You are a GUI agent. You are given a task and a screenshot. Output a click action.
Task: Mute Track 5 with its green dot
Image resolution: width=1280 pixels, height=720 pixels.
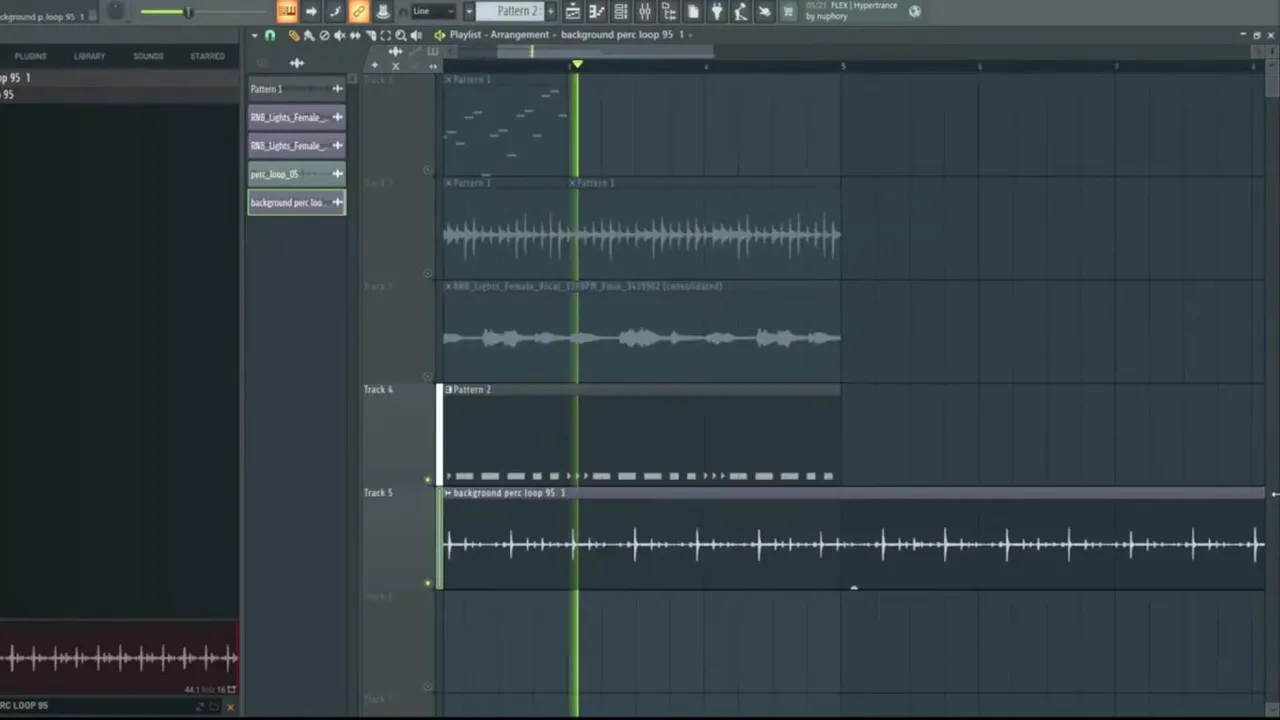click(428, 582)
